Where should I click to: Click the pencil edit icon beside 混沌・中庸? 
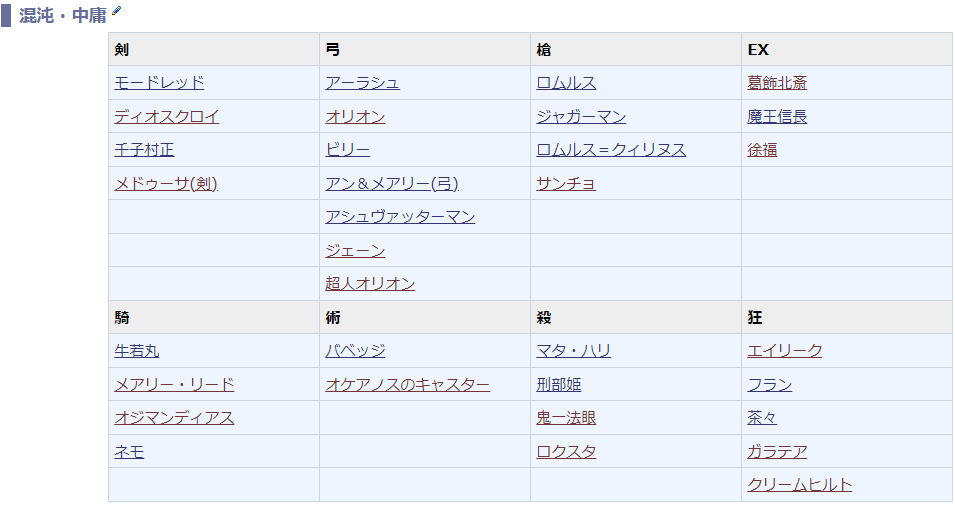coord(116,11)
